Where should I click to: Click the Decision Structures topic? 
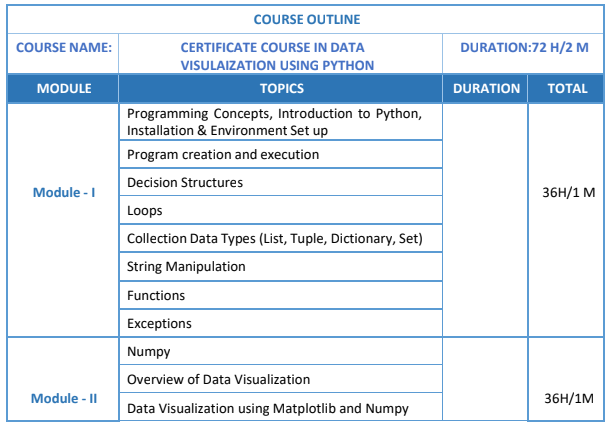185,183
